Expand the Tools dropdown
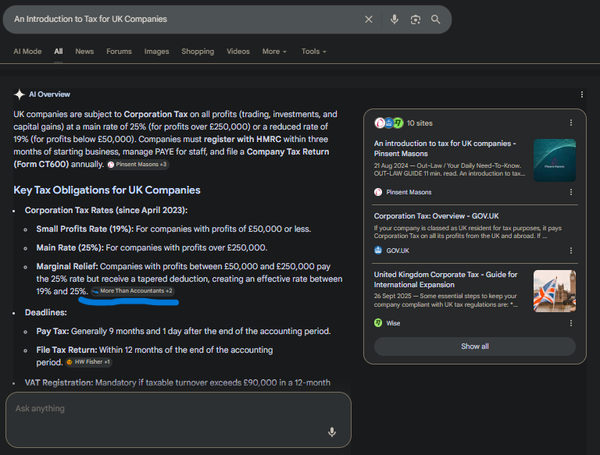The width and height of the screenshot is (600, 455). point(314,51)
